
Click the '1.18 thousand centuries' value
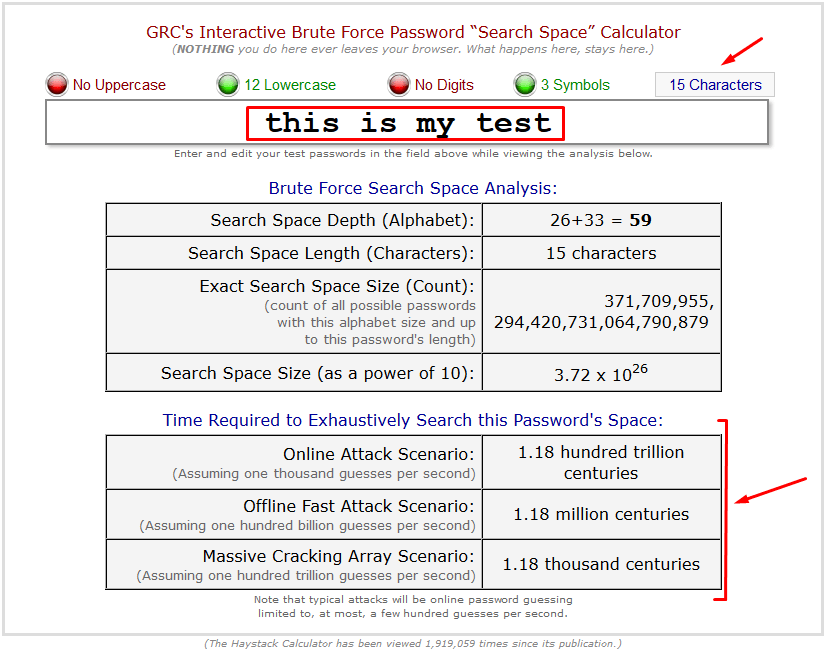coord(601,564)
